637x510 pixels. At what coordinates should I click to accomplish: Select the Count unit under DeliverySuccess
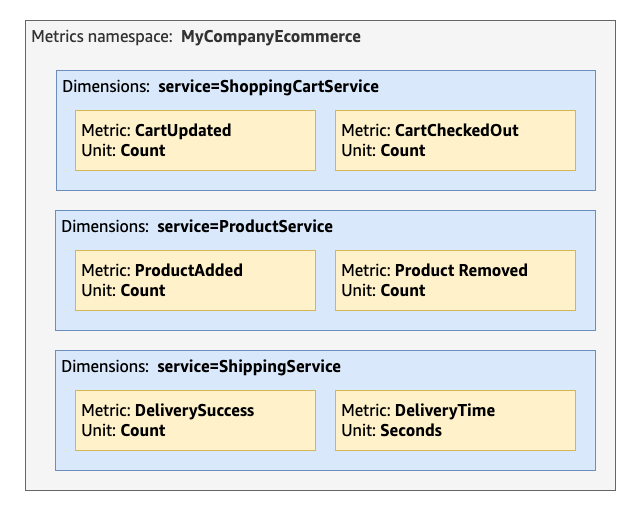tap(143, 431)
